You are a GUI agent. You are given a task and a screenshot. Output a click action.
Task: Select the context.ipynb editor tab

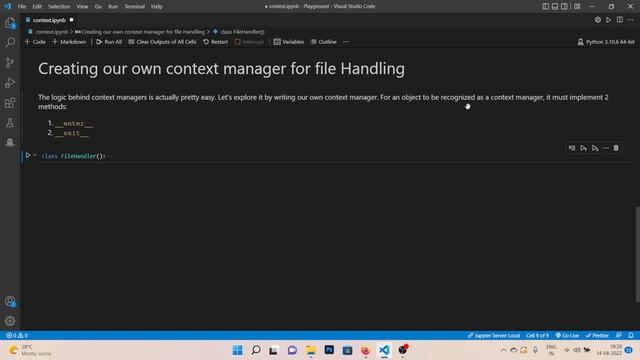click(49, 20)
